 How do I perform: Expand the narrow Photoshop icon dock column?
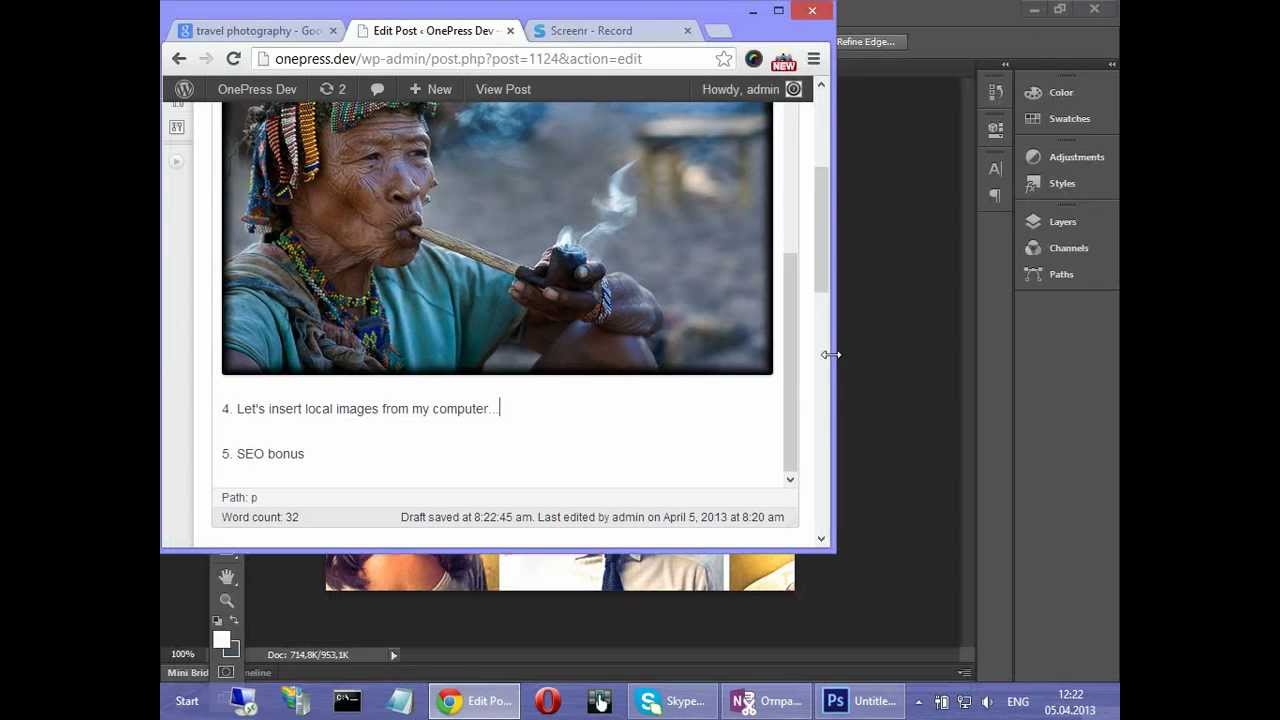pos(1005,65)
